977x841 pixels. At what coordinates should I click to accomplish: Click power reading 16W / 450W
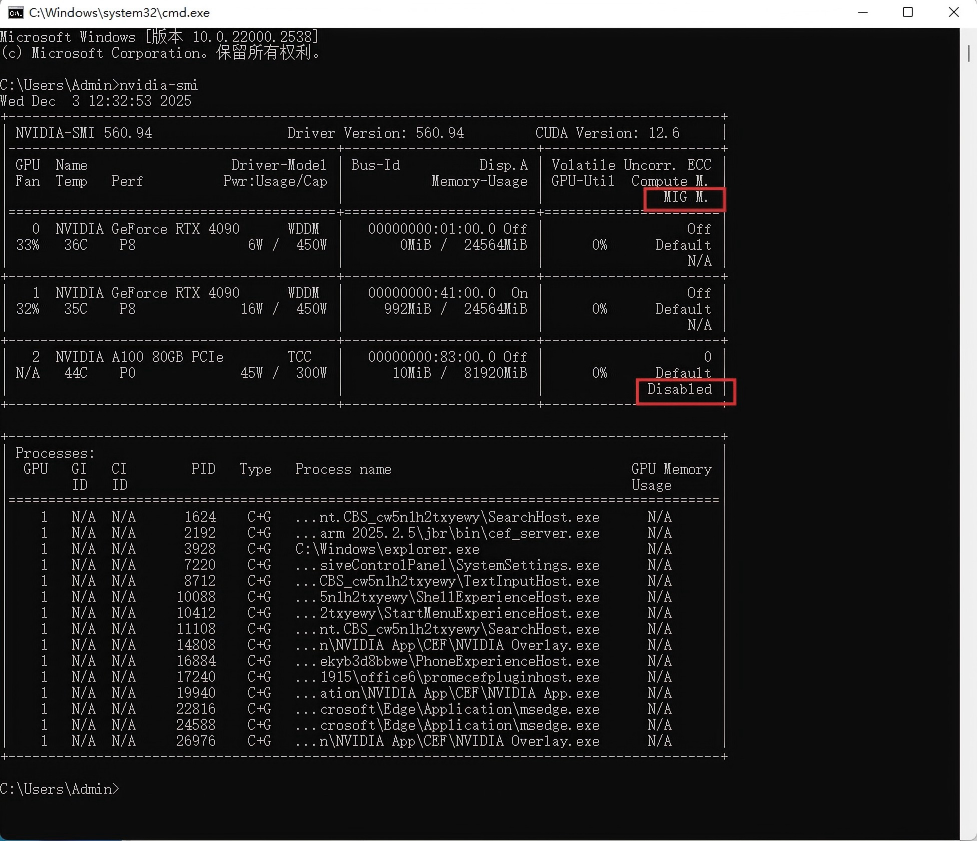pyautogui.click(x=284, y=309)
